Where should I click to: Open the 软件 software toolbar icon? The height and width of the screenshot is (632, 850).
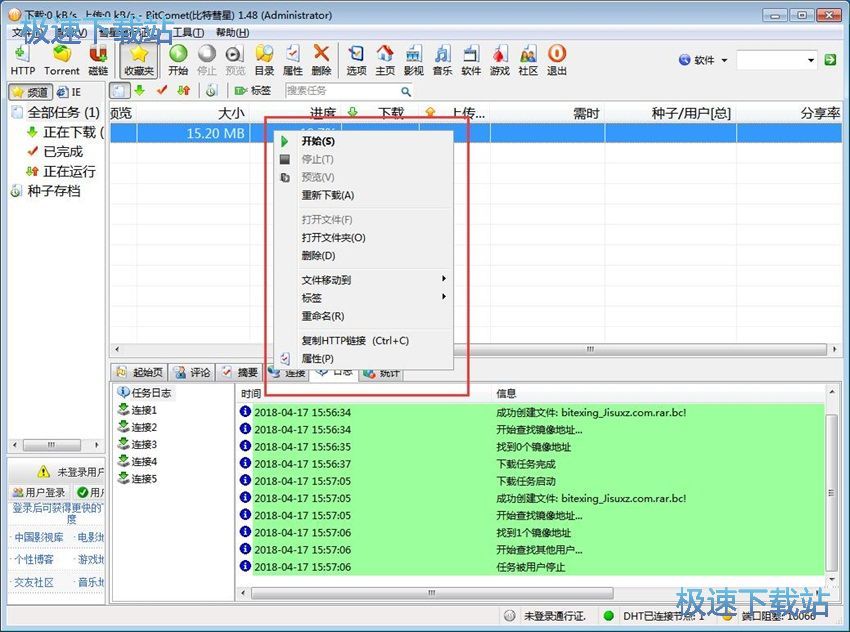[x=471, y=60]
